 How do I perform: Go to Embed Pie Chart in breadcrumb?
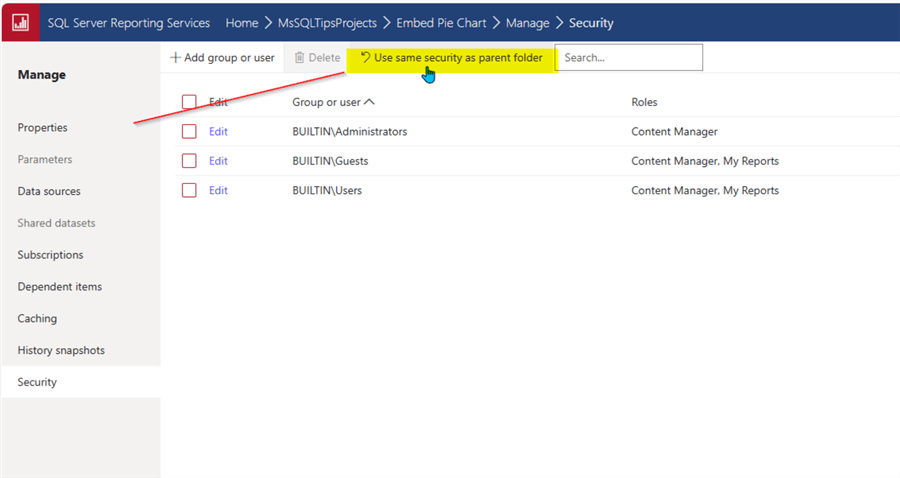pyautogui.click(x=441, y=23)
